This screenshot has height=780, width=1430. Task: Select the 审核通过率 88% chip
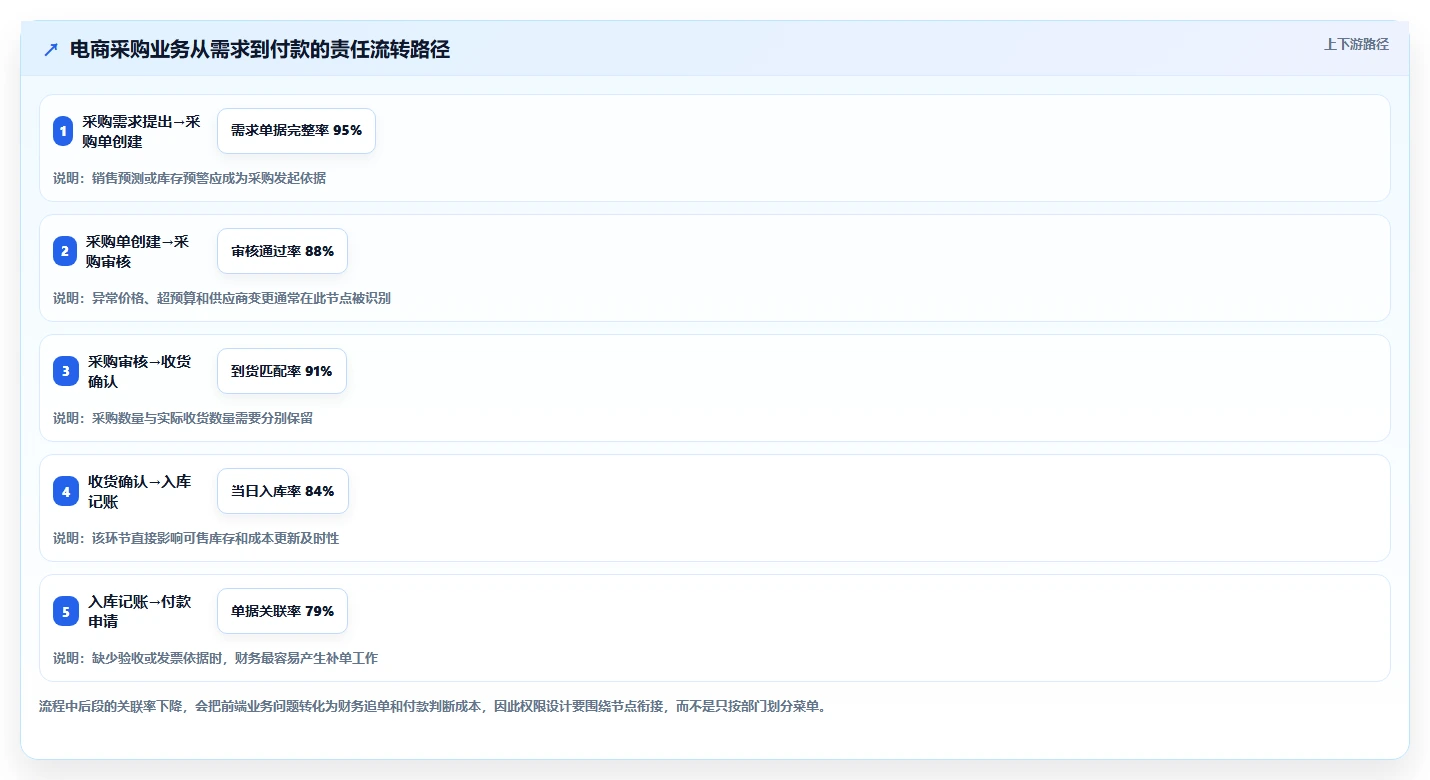282,251
